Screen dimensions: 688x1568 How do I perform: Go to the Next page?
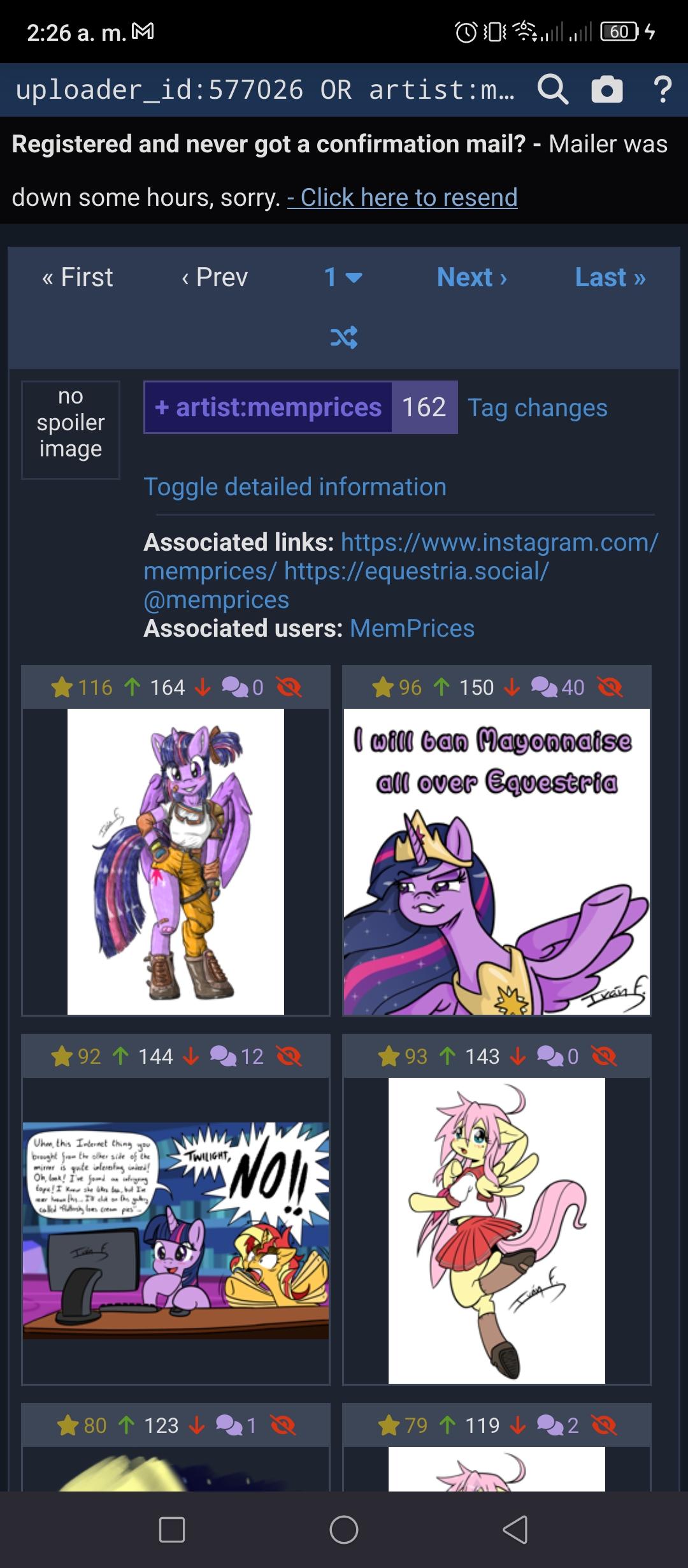(472, 277)
